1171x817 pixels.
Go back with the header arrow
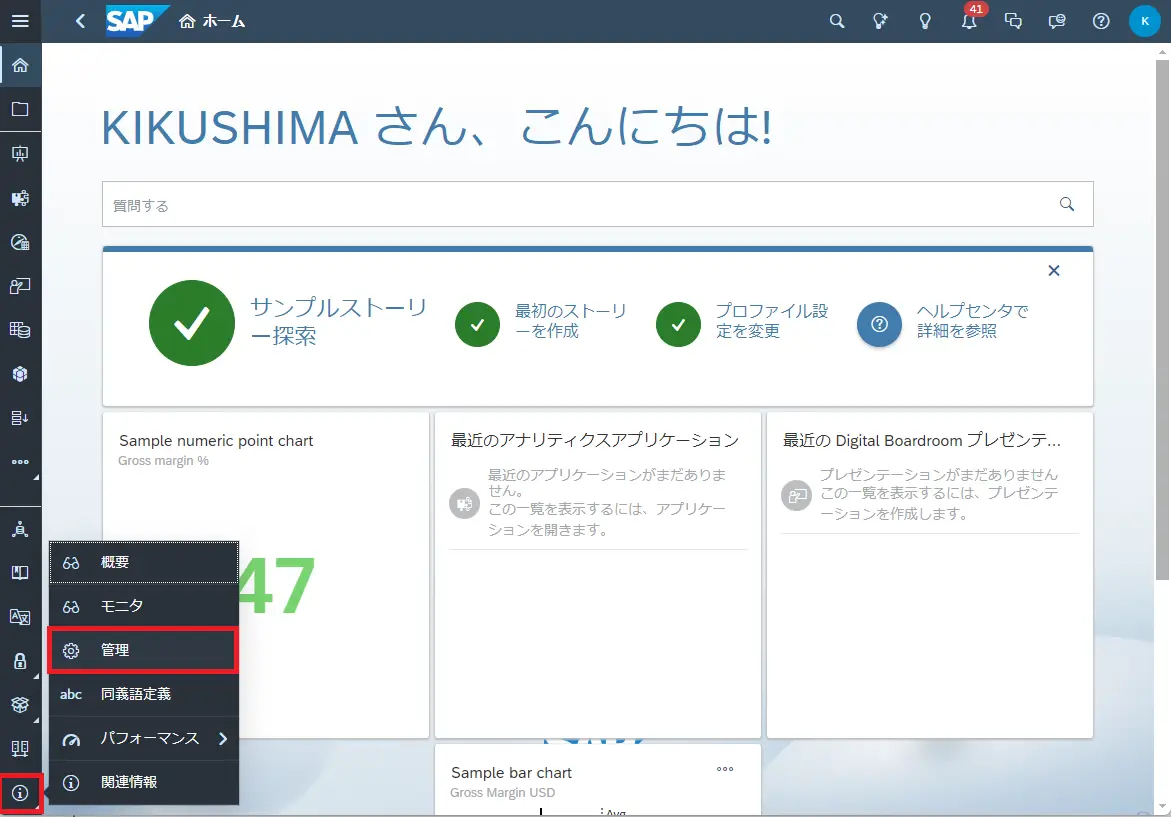pos(81,21)
